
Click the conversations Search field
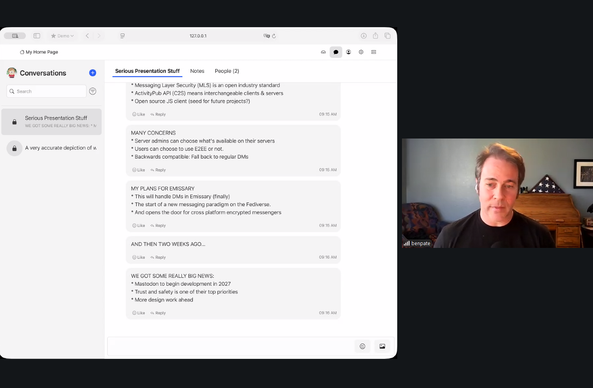(47, 91)
